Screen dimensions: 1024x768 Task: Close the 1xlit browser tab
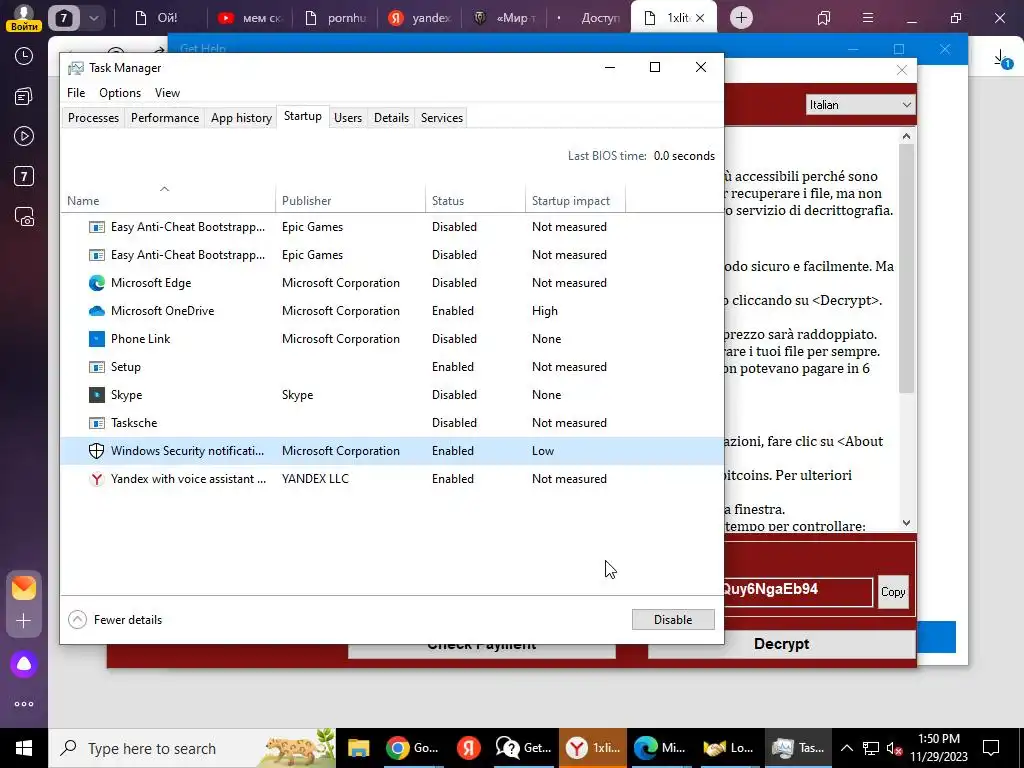(700, 18)
